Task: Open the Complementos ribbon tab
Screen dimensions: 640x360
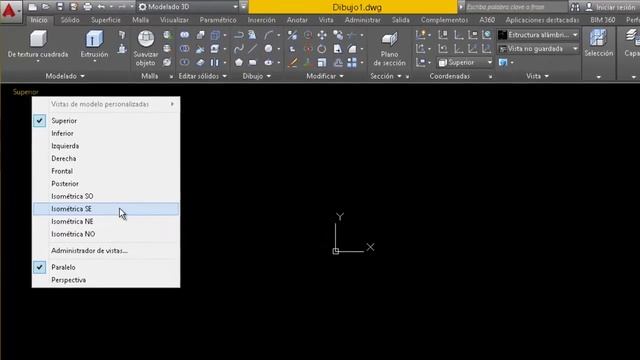Action: tap(444, 20)
